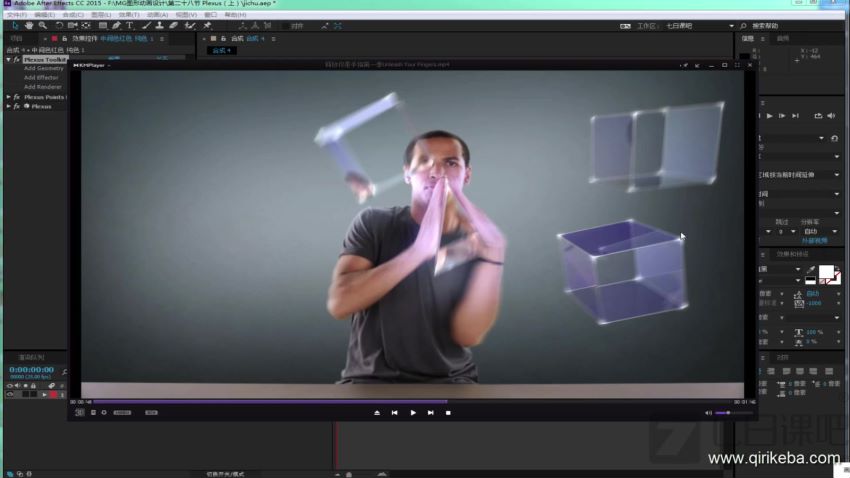Toggle the fx switch for the Plexus effect
The width and height of the screenshot is (850, 478).
point(17,106)
